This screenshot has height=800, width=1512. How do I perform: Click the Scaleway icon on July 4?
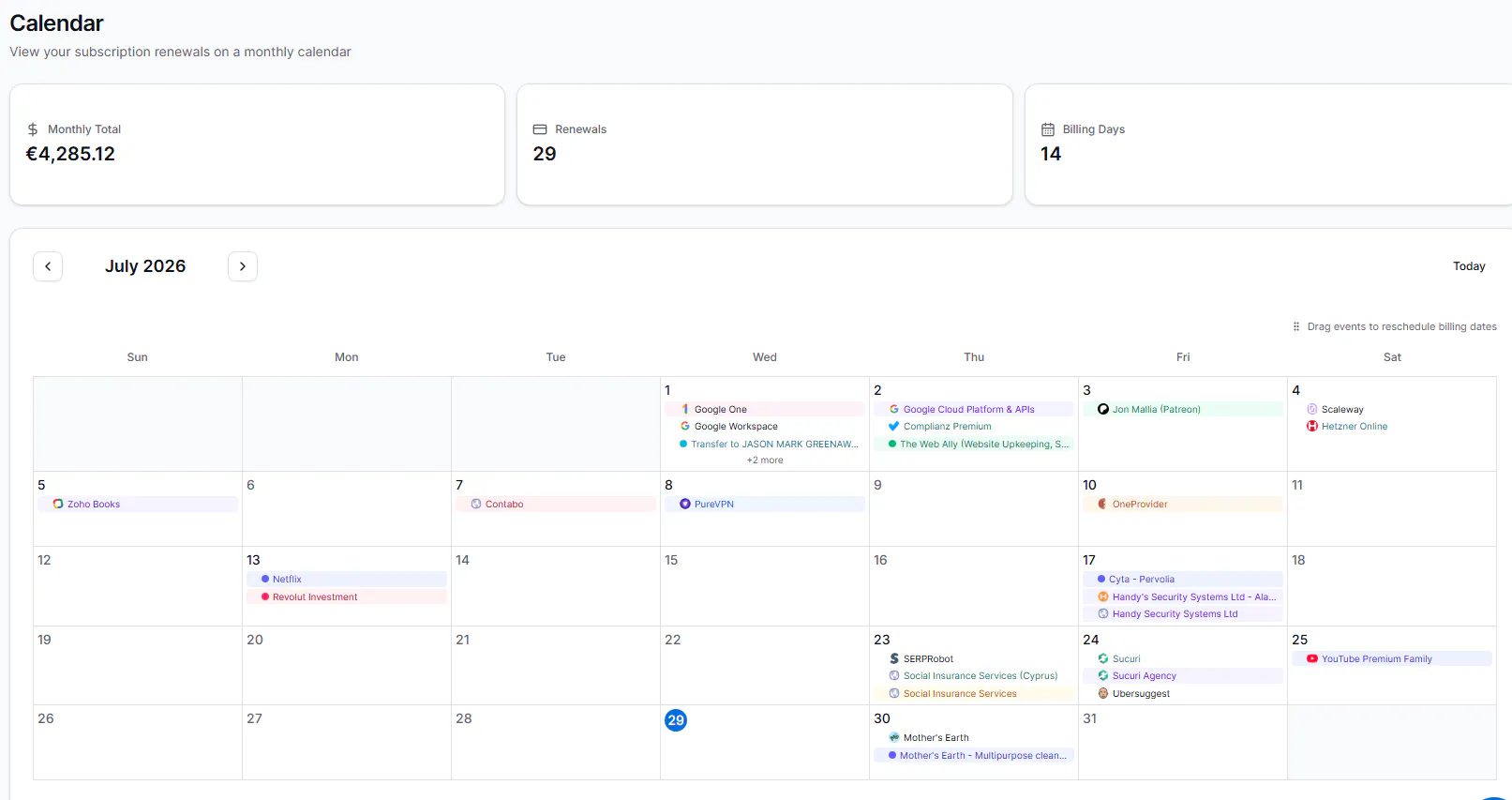click(1312, 409)
